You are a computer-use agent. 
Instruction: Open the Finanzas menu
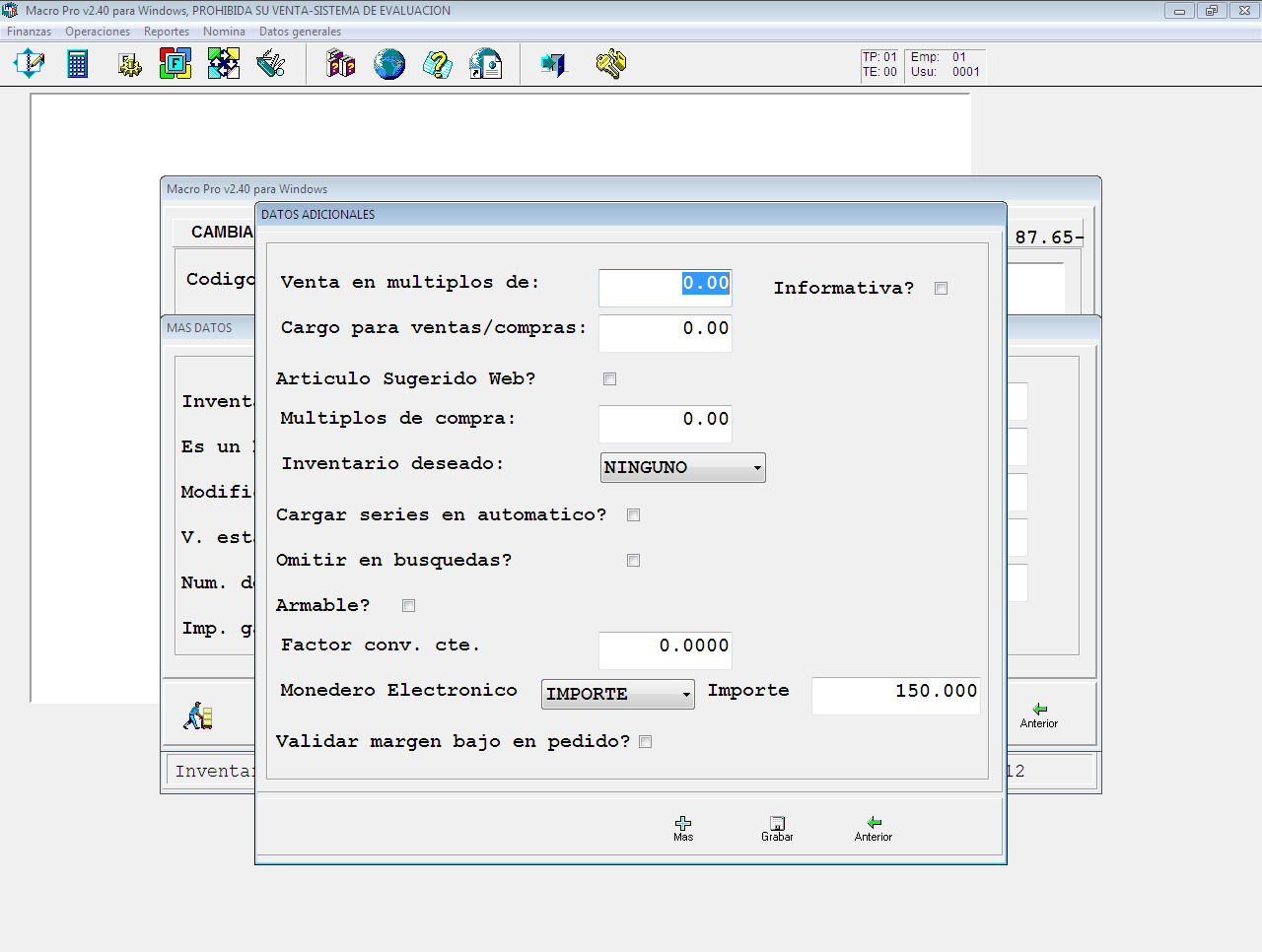click(x=29, y=32)
